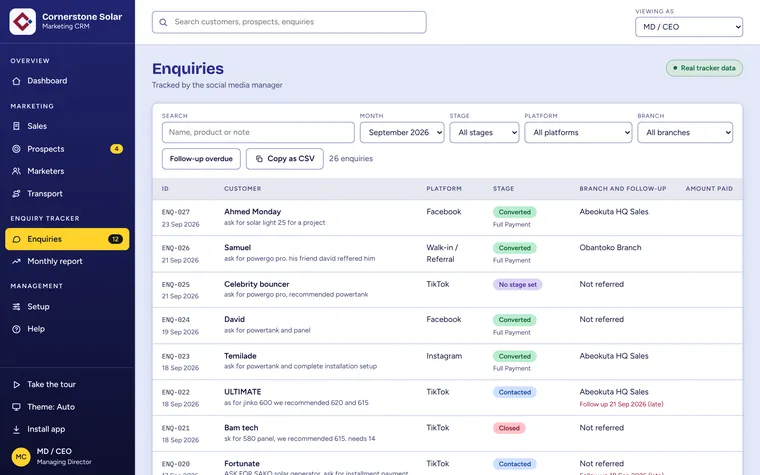Click the Sales document icon
Screen dimensions: 760x475
tap(16, 126)
